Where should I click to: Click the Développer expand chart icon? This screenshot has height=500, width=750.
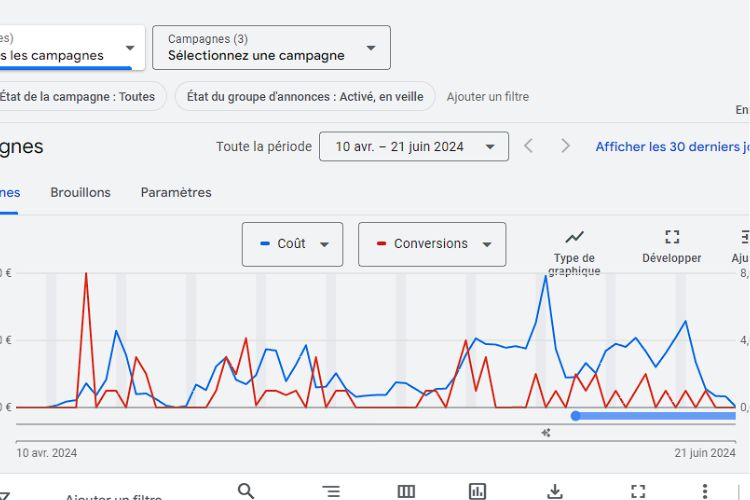[672, 245]
